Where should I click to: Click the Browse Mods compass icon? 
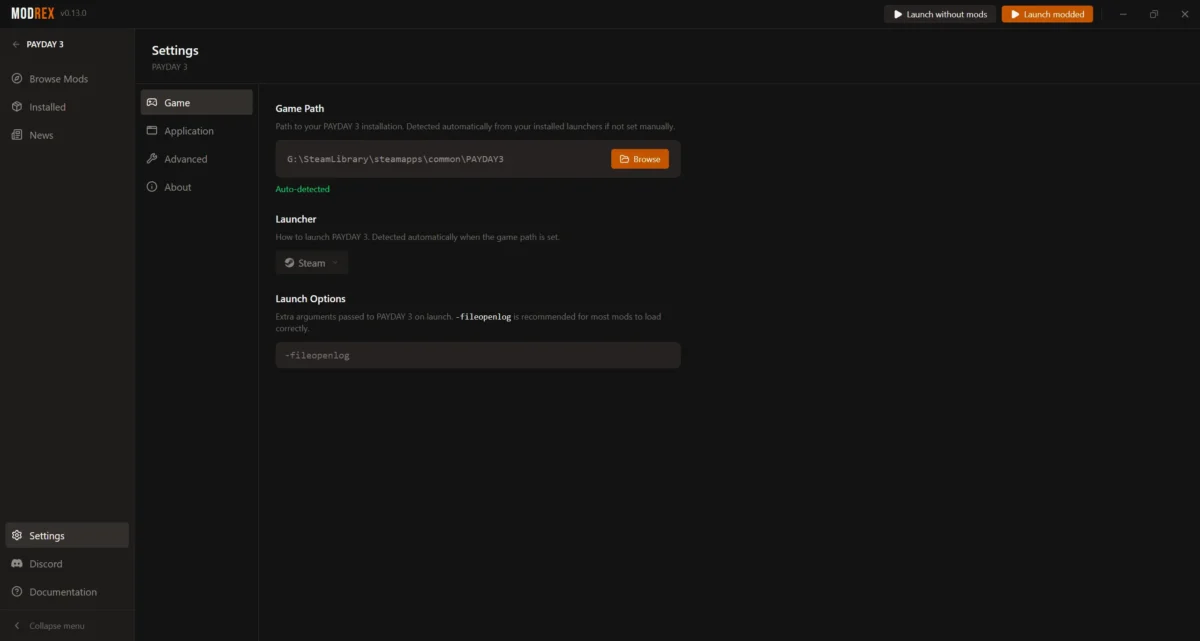[17, 79]
